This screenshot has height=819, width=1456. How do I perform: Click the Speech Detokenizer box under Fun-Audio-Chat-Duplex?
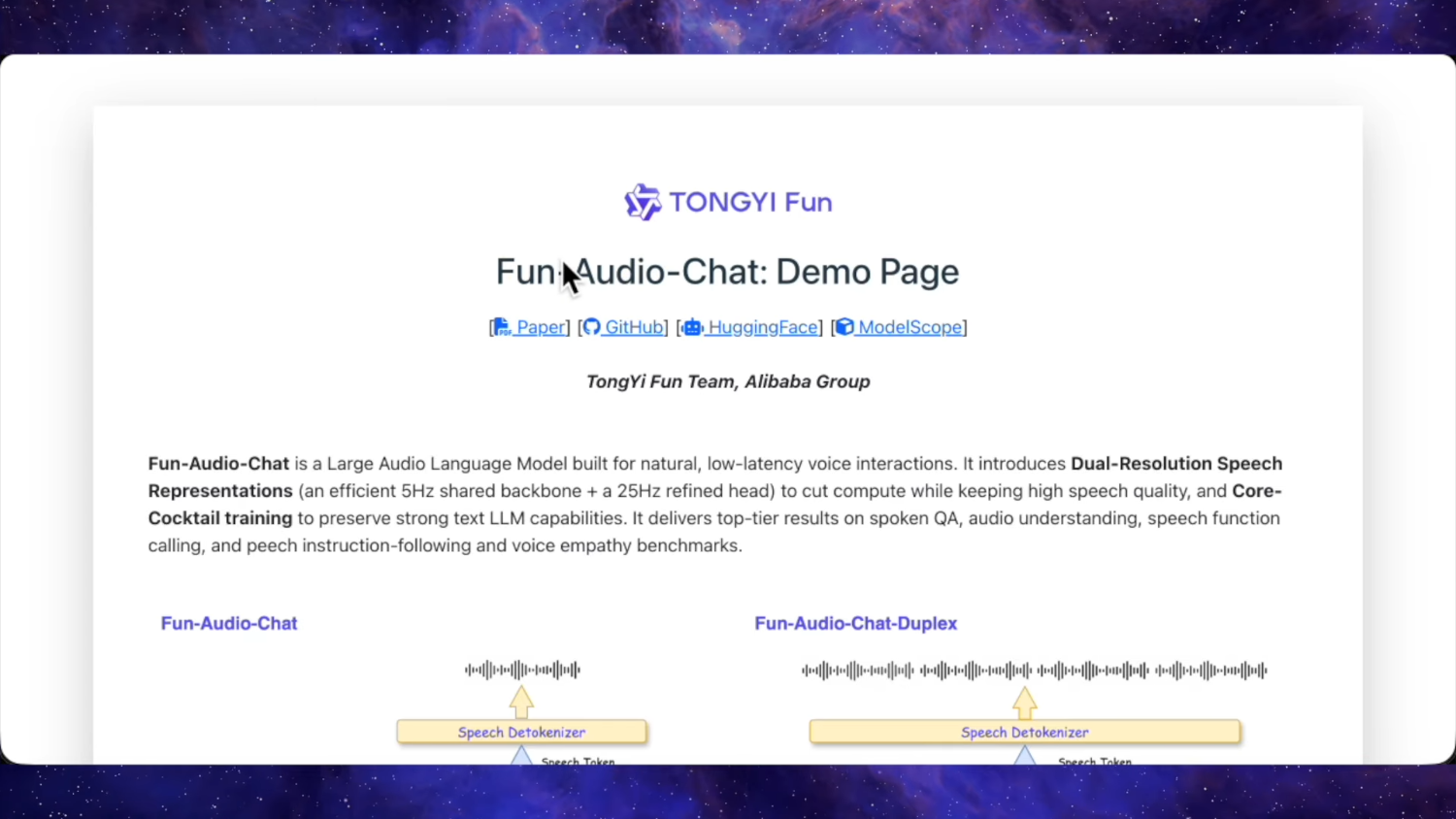click(x=1025, y=732)
